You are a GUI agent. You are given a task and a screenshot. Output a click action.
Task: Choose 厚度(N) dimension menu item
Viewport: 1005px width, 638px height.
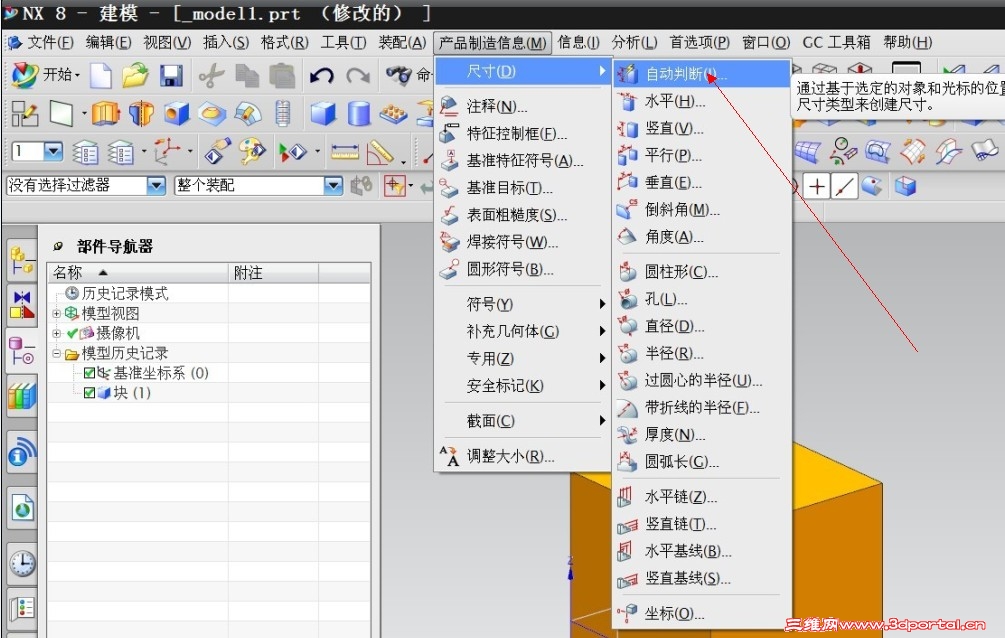pyautogui.click(x=702, y=434)
